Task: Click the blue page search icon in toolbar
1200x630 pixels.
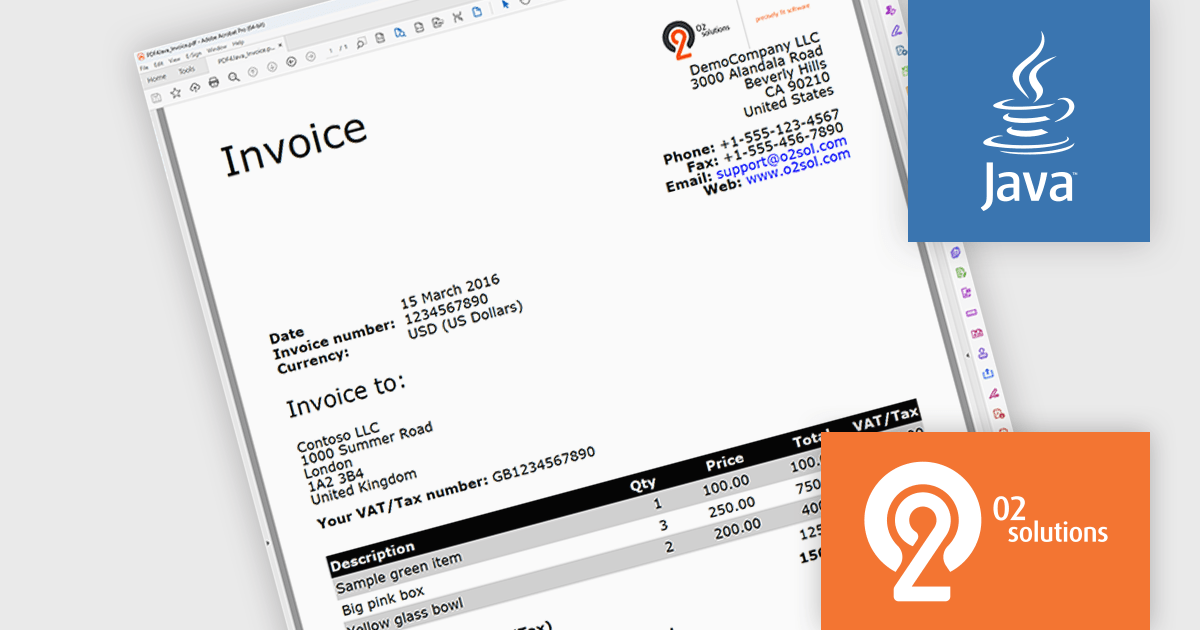Action: [x=399, y=32]
